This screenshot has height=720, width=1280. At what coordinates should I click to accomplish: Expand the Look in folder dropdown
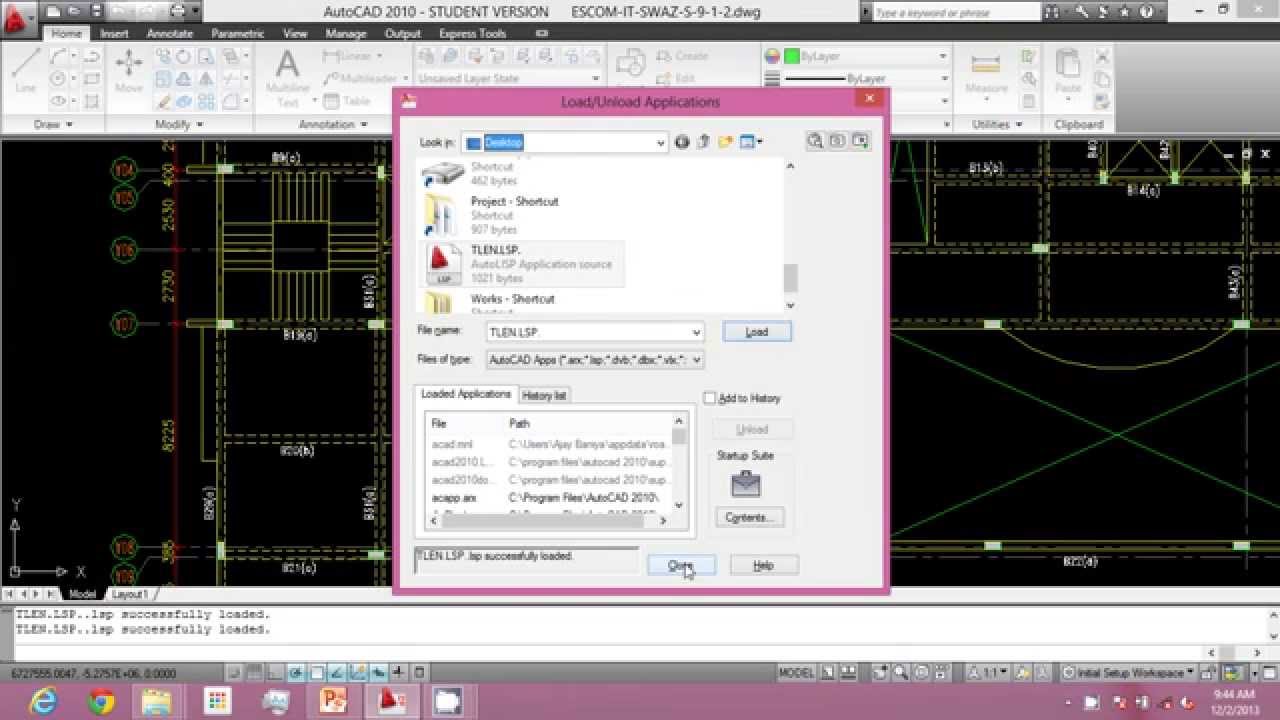(660, 143)
